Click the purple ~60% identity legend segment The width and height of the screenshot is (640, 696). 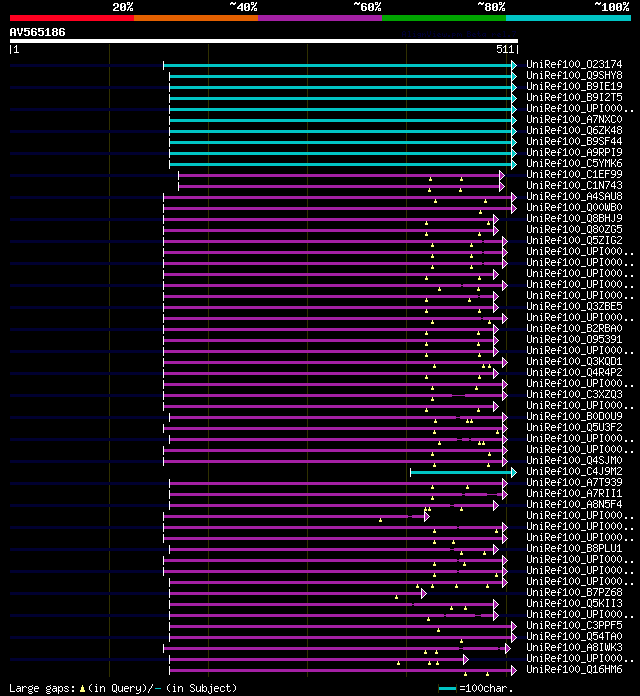(320, 18)
